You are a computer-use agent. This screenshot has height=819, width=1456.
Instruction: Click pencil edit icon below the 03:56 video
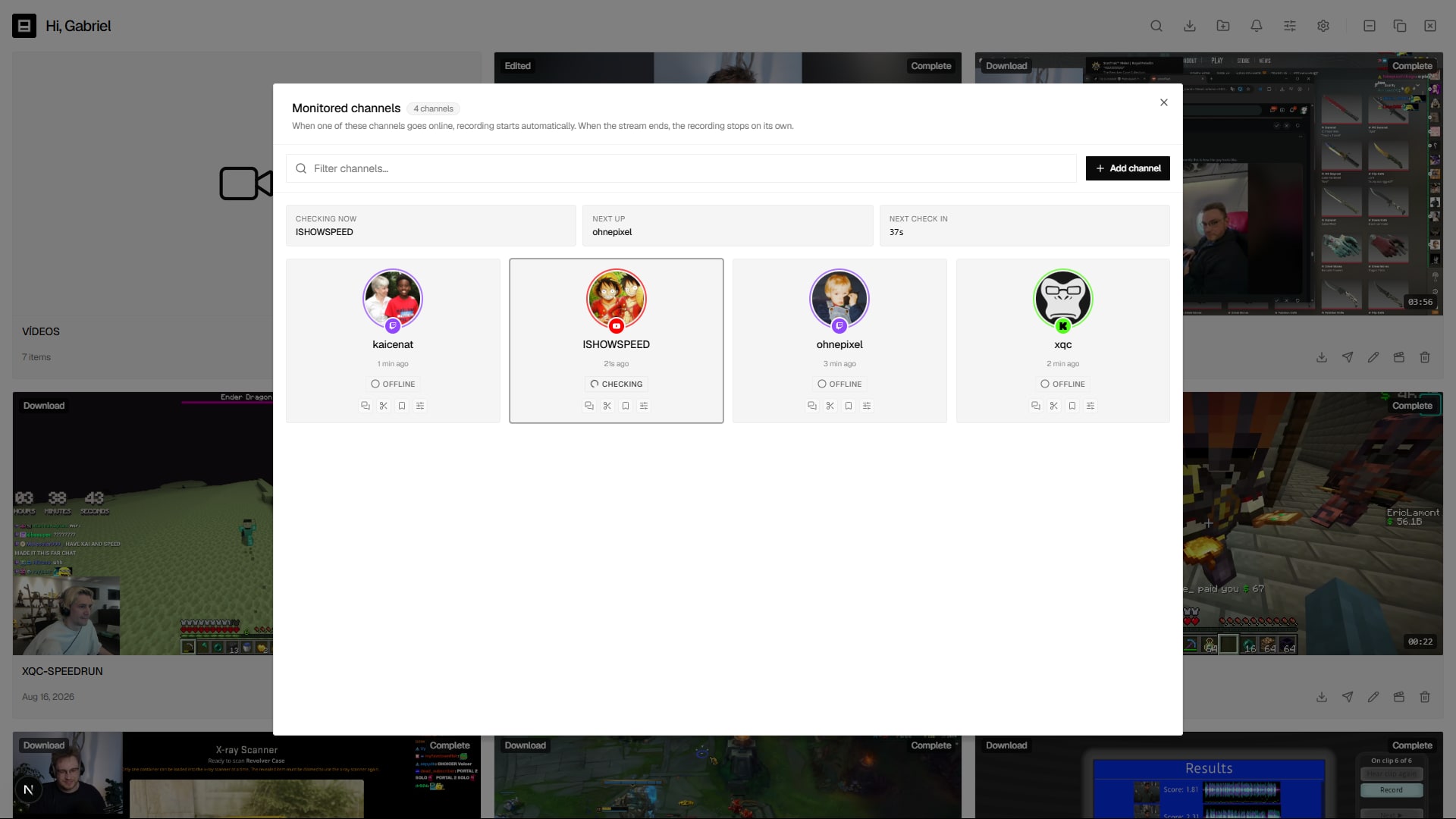click(1373, 357)
